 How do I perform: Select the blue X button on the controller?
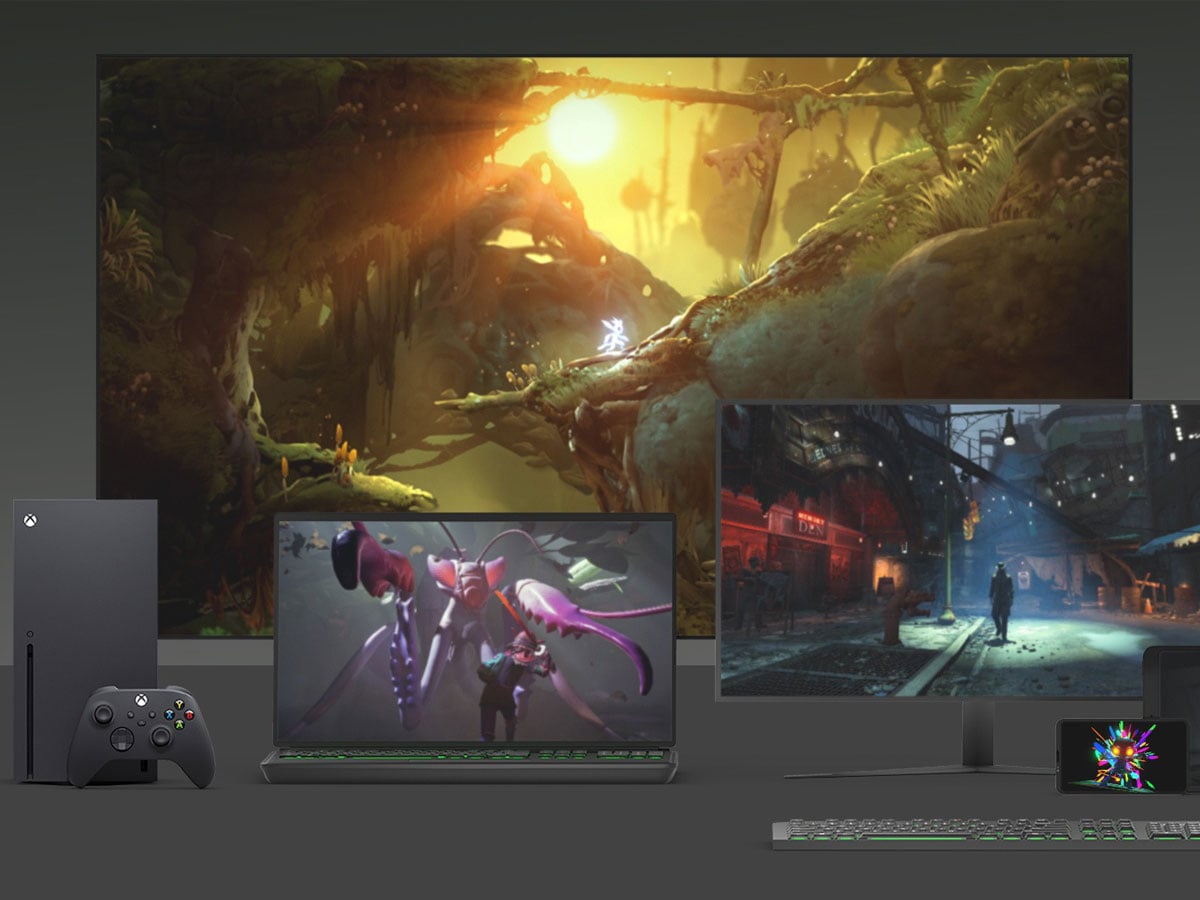click(169, 714)
